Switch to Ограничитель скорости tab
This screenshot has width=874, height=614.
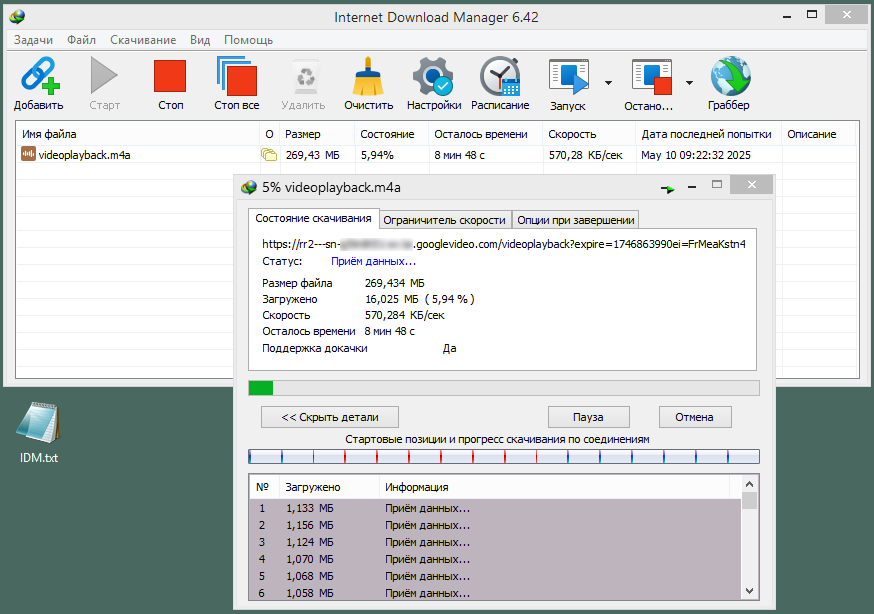[x=445, y=220]
